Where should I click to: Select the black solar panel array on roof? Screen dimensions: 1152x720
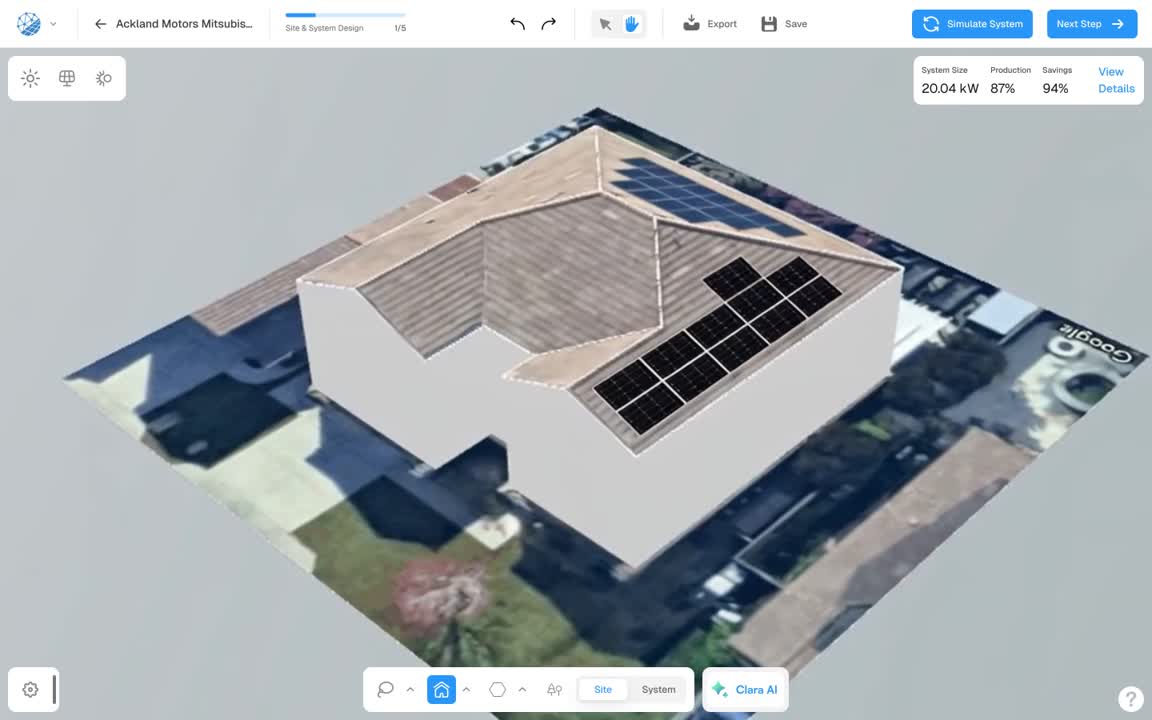point(718,344)
